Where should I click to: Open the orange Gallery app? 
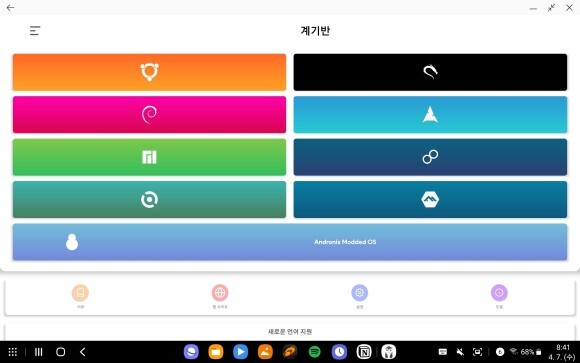[265, 352]
